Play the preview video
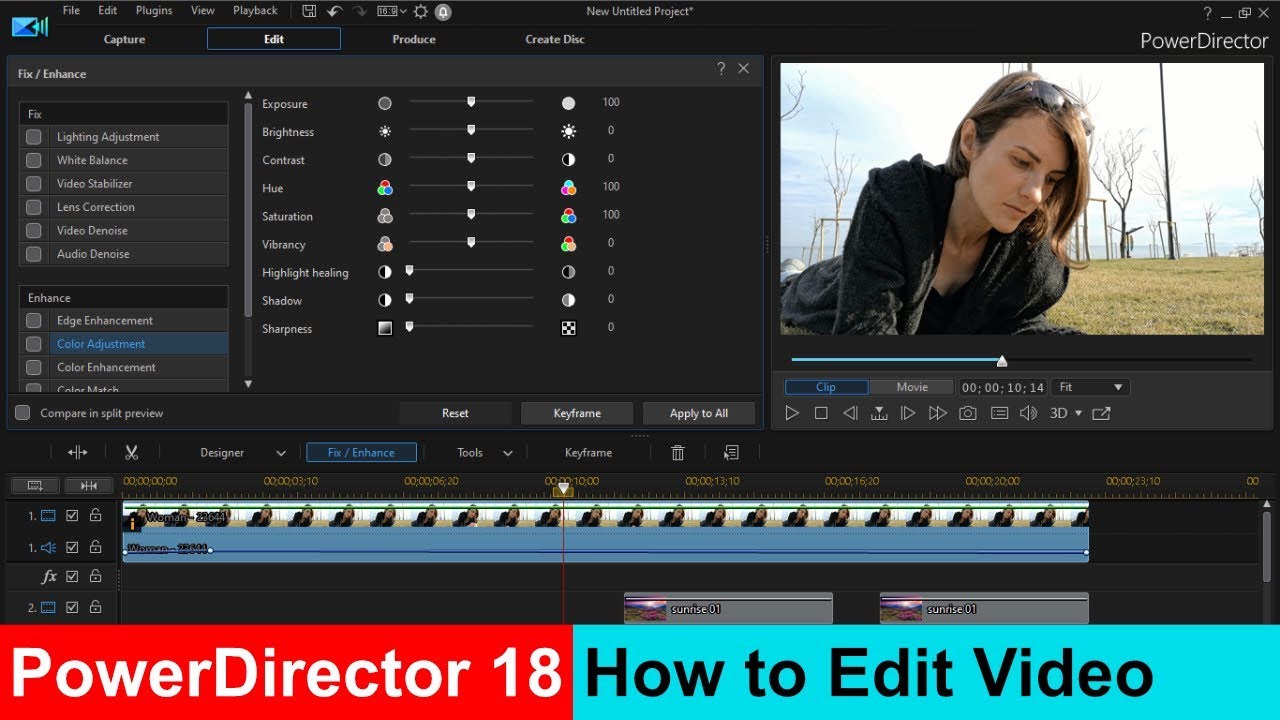 pos(792,413)
